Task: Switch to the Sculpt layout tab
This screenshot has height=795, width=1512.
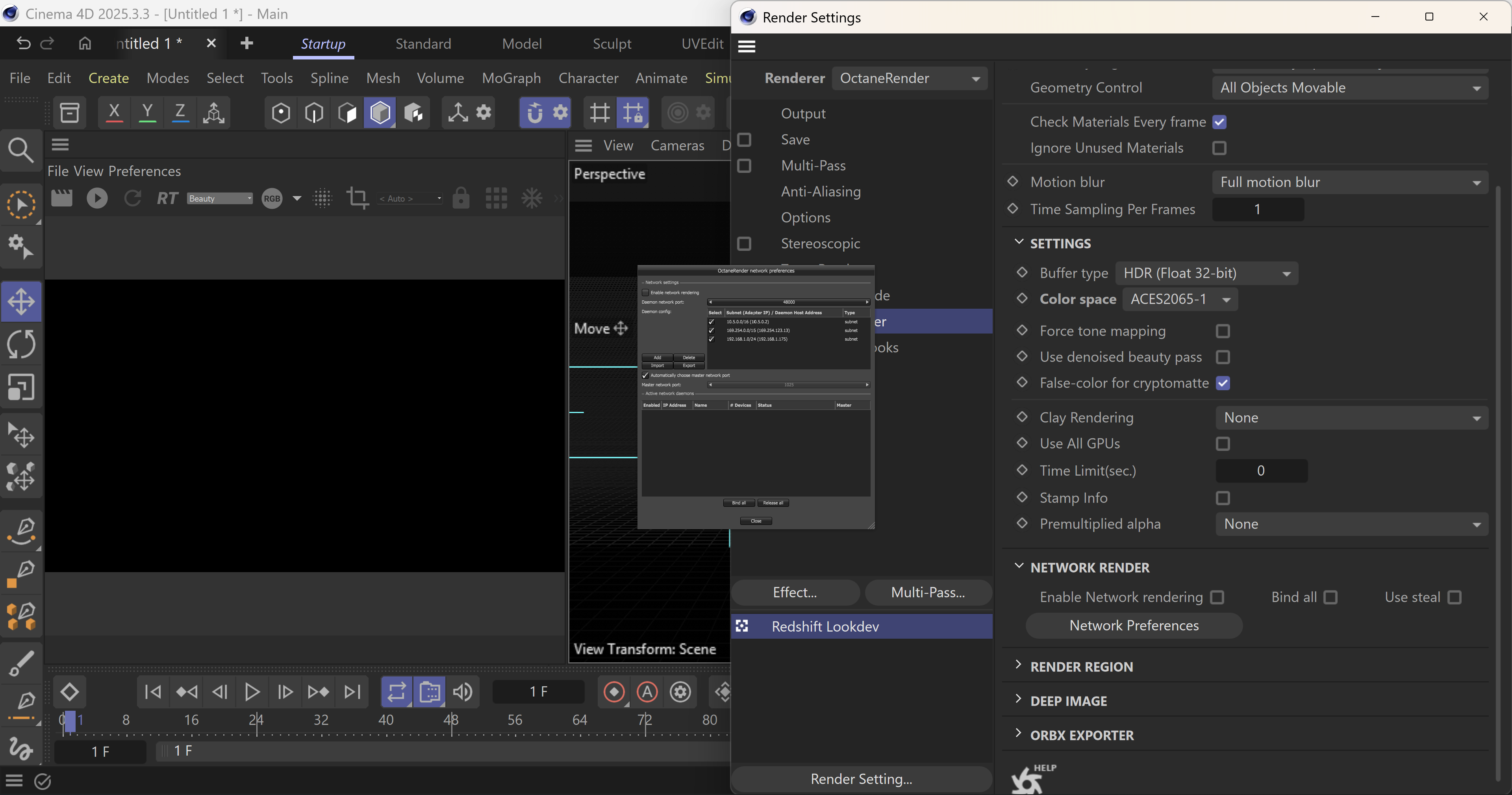Action: [611, 44]
